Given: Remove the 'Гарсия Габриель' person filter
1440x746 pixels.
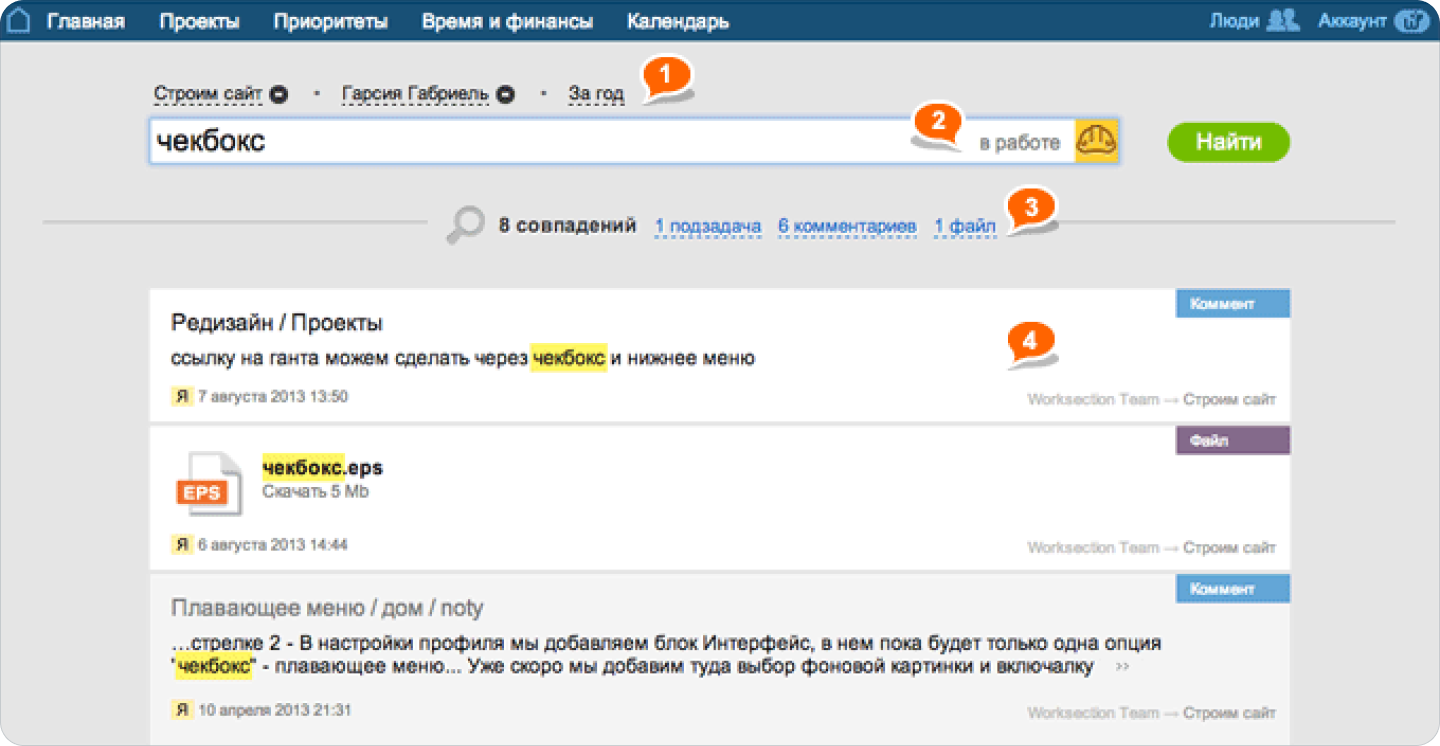Looking at the screenshot, I should click(506, 94).
